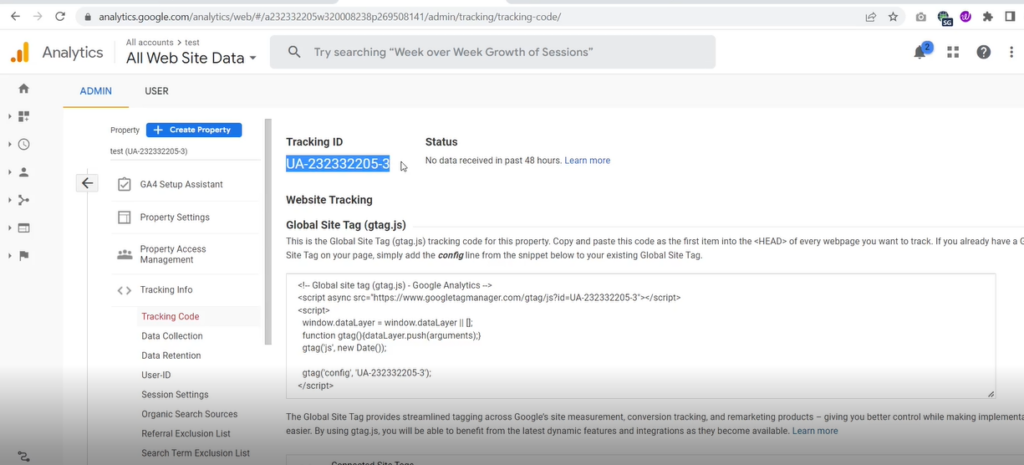Bookmark this page with the star icon
The width and height of the screenshot is (1024, 465).
(893, 17)
